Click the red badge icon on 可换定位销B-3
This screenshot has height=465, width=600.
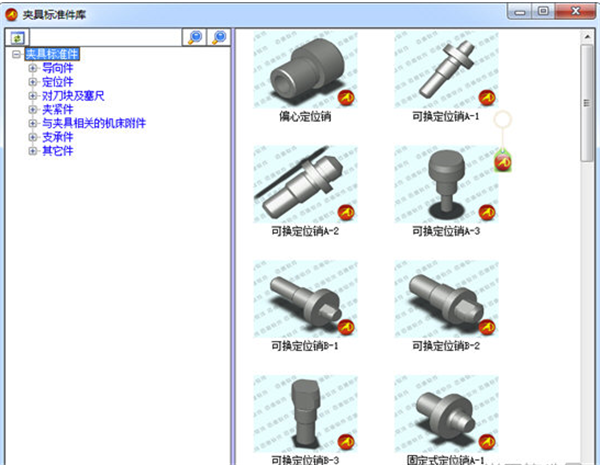pos(346,442)
